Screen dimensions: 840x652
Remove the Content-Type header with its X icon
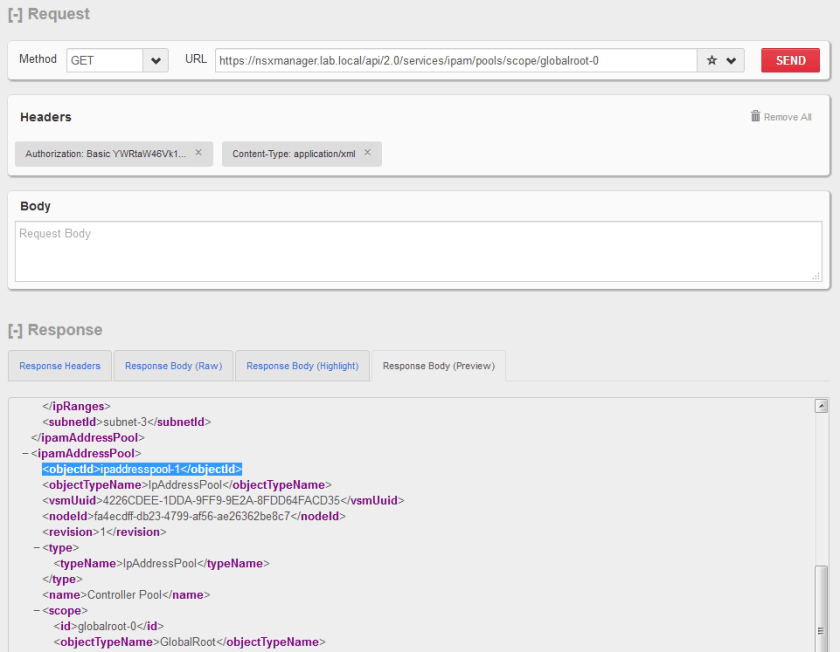(367, 153)
